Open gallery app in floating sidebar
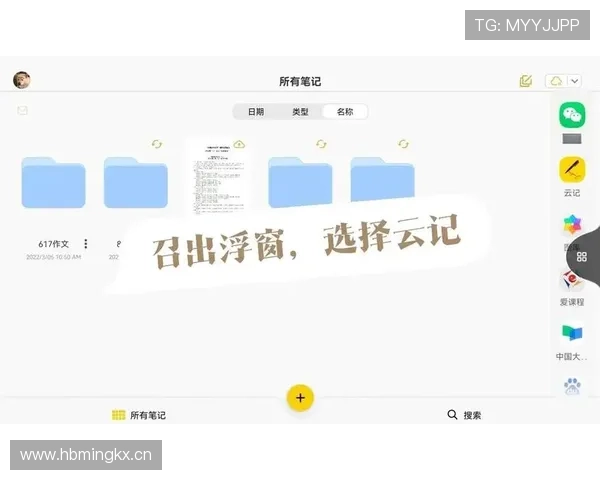Image resolution: width=600 pixels, height=480 pixels. 572,225
